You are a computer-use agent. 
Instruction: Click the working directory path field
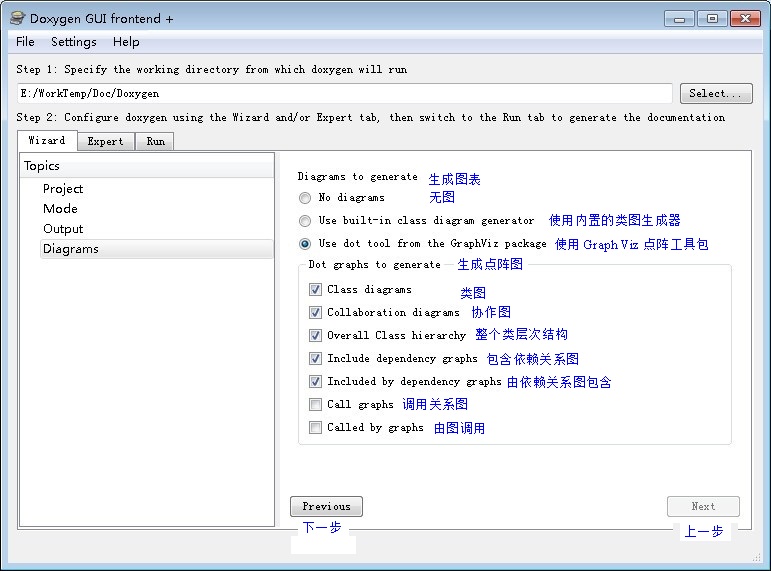click(x=345, y=93)
